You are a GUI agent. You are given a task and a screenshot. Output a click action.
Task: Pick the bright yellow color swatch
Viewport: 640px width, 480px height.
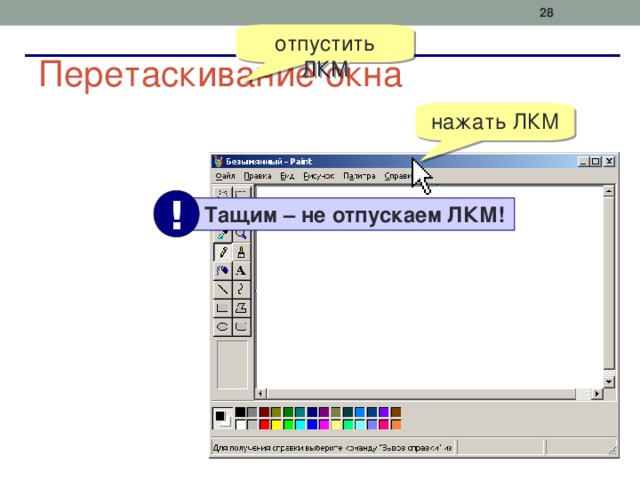276,424
